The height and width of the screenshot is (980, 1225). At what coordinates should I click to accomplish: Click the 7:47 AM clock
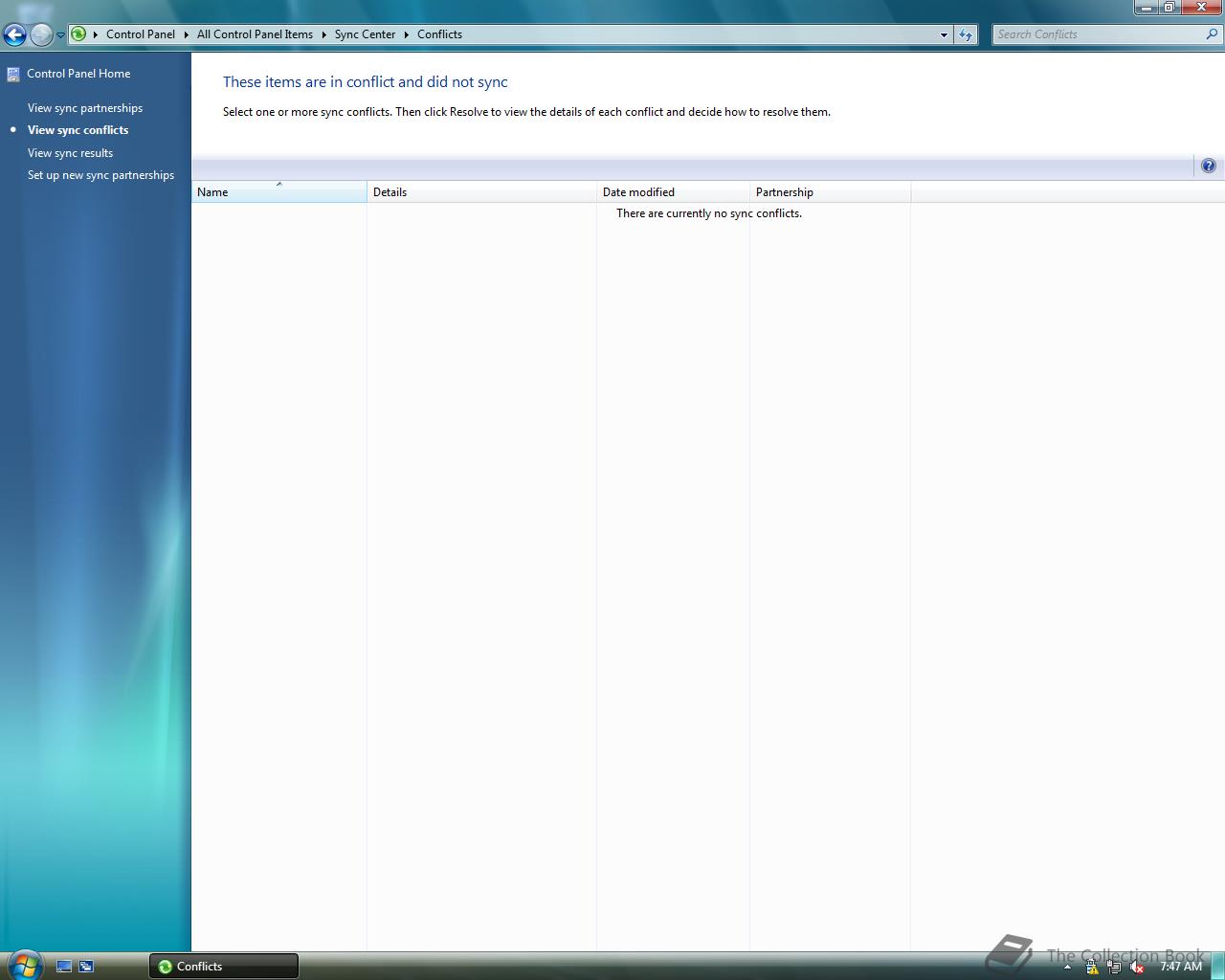tap(1180, 967)
